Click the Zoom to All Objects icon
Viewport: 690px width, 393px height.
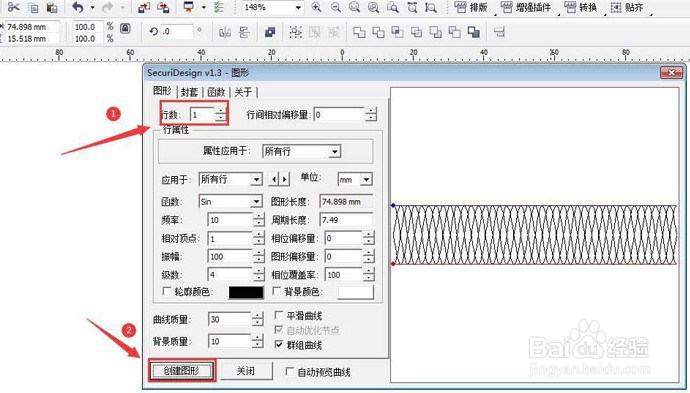(x=374, y=7)
